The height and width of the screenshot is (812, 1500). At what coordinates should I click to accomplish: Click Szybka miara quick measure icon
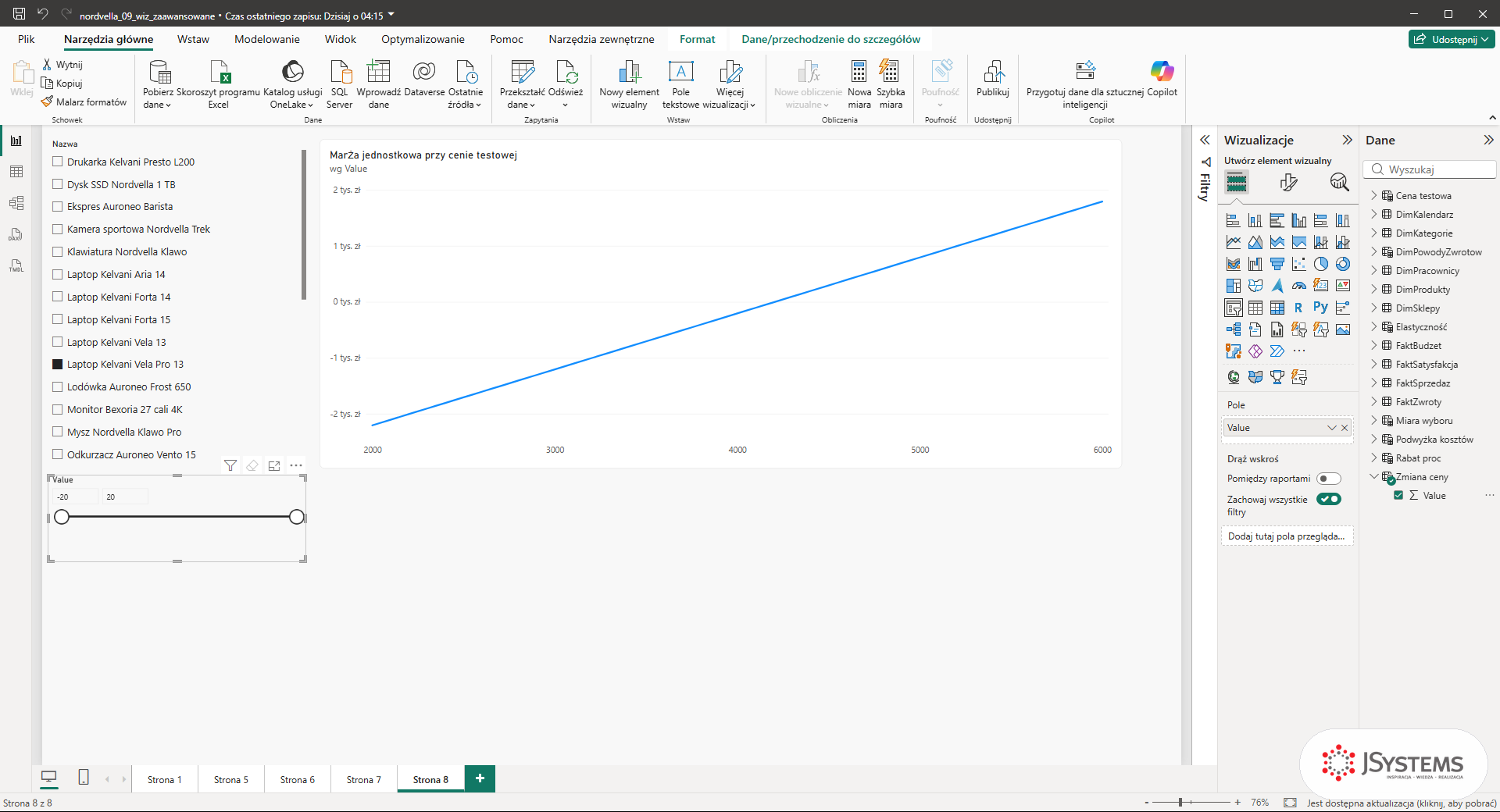[x=890, y=72]
